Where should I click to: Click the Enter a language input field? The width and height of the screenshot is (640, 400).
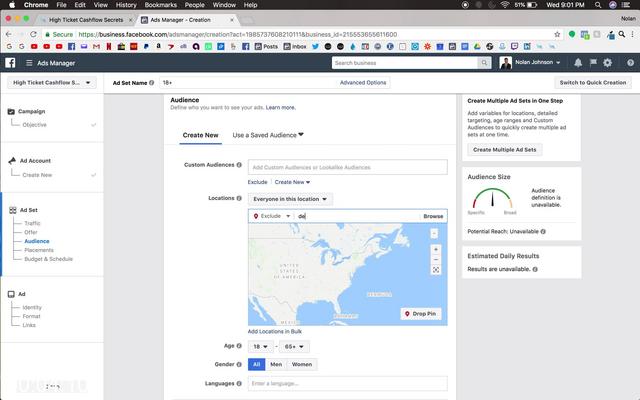point(347,384)
